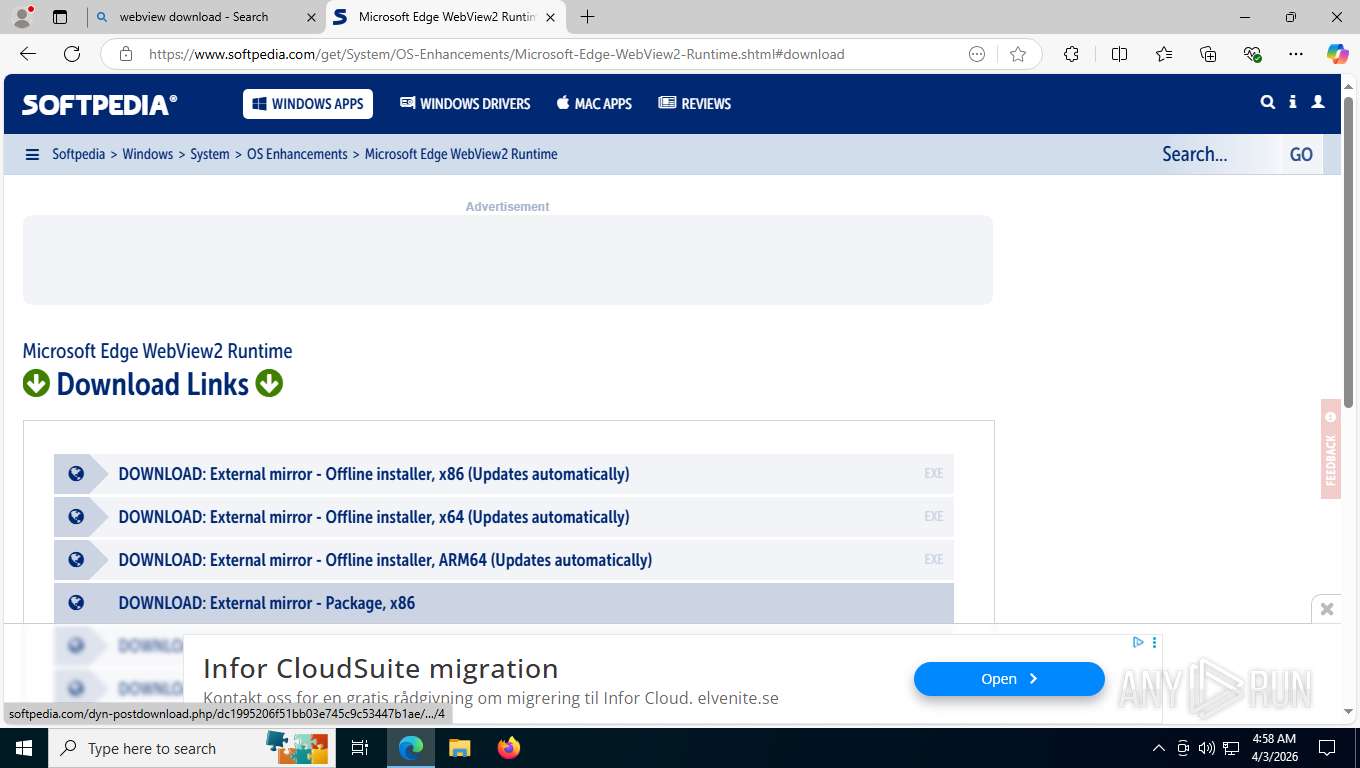This screenshot has width=1360, height=768.
Task: Open the Collections icon
Action: (x=1208, y=54)
